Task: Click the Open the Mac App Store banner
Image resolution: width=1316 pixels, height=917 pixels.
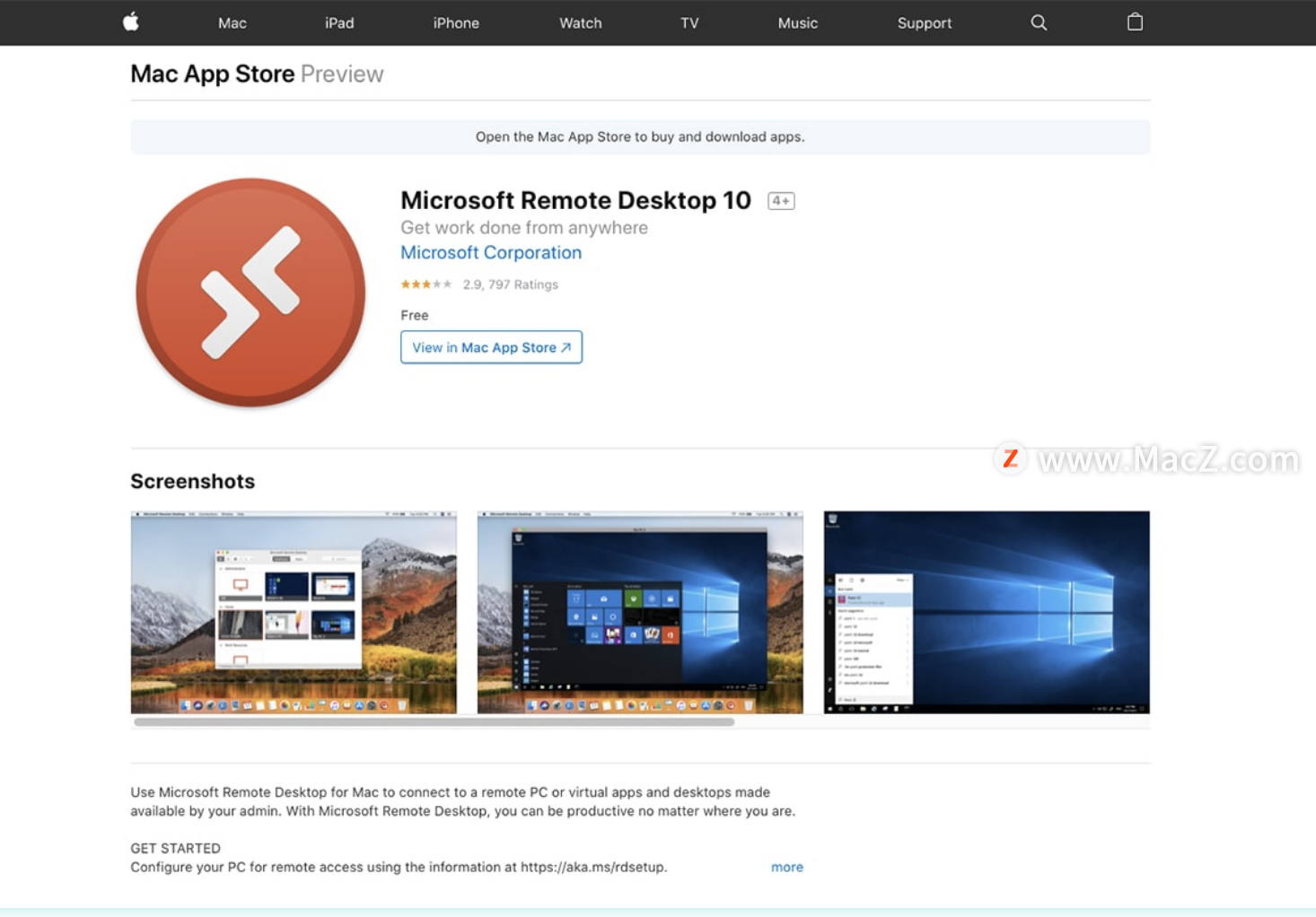Action: (x=640, y=136)
